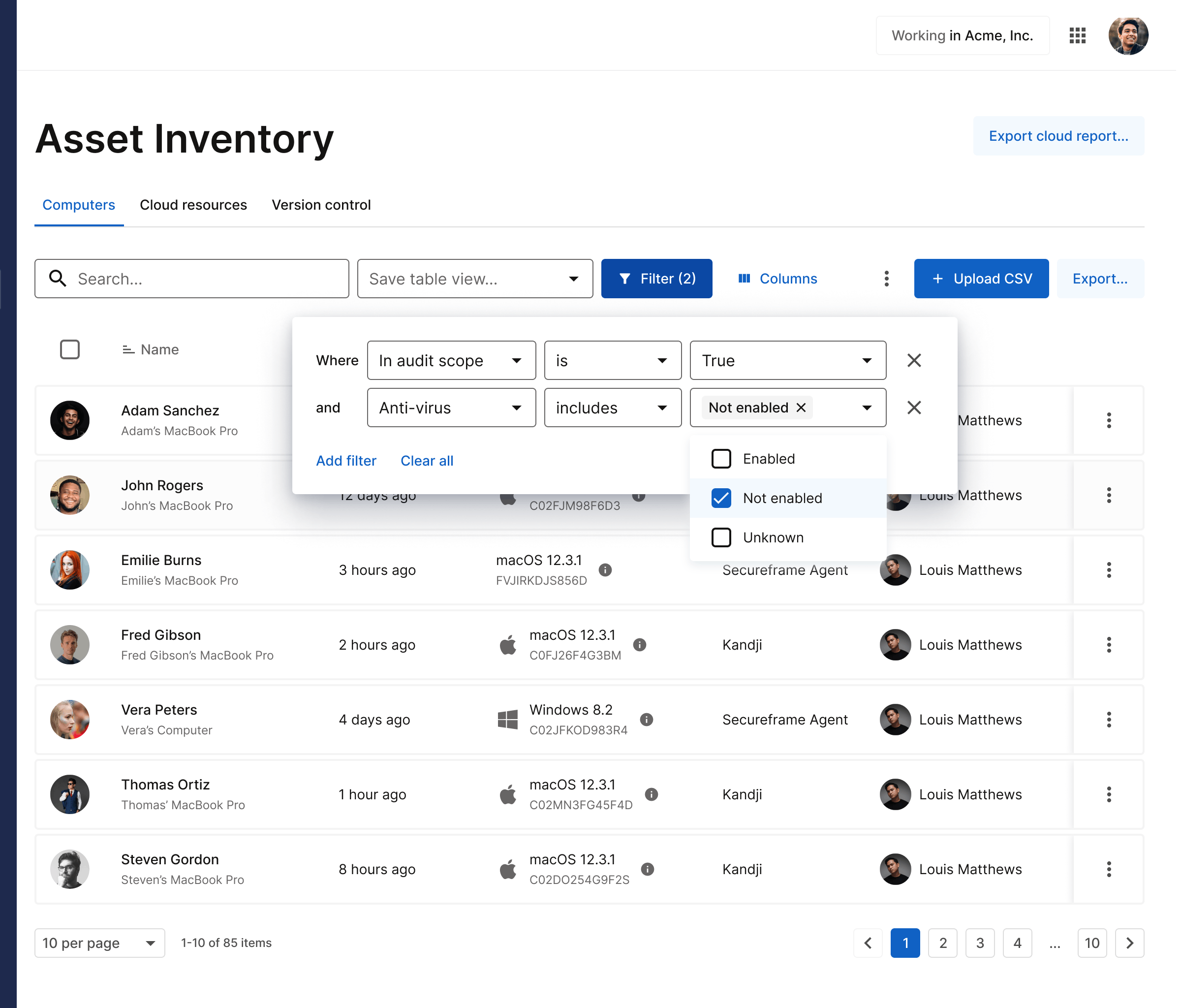The width and height of the screenshot is (1181, 1008).
Task: Click the user profile avatar
Action: pos(1127,35)
